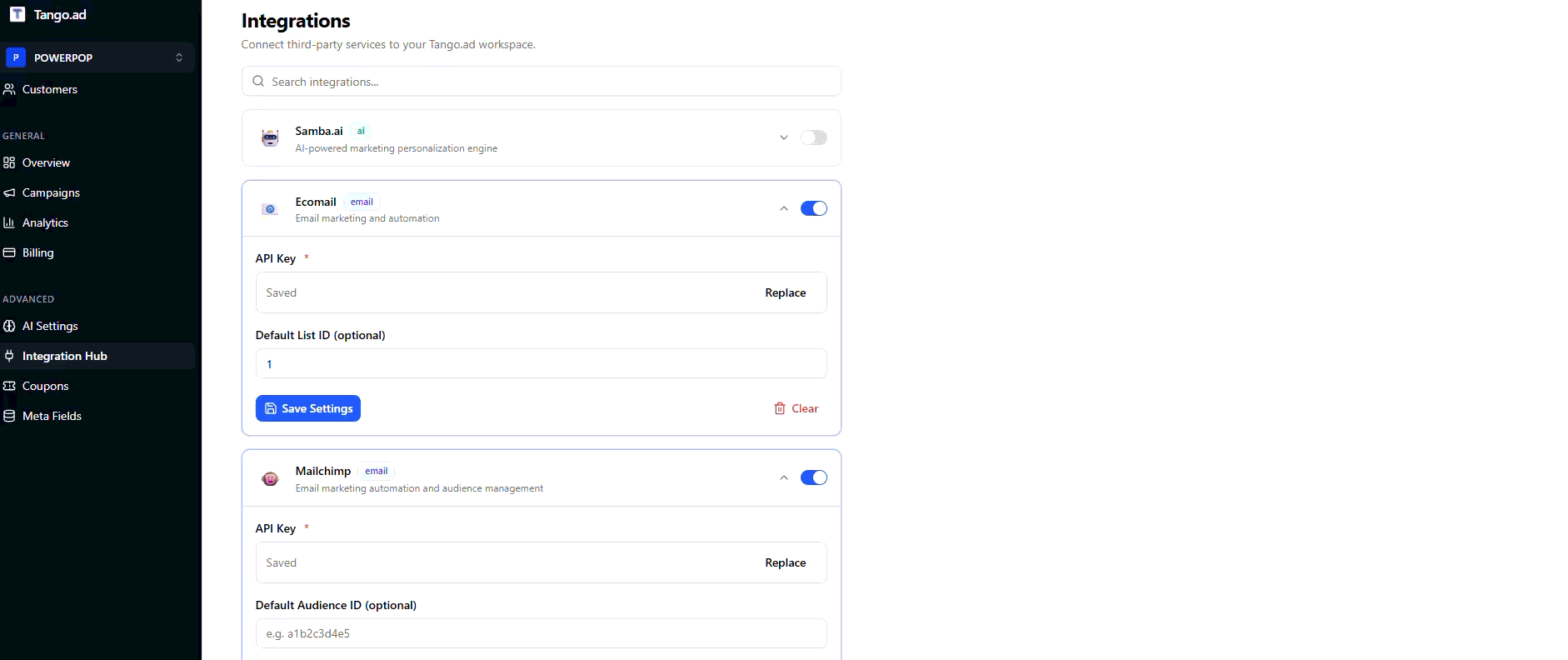Click the Mailchimp Default Audience ID field

tap(542, 633)
